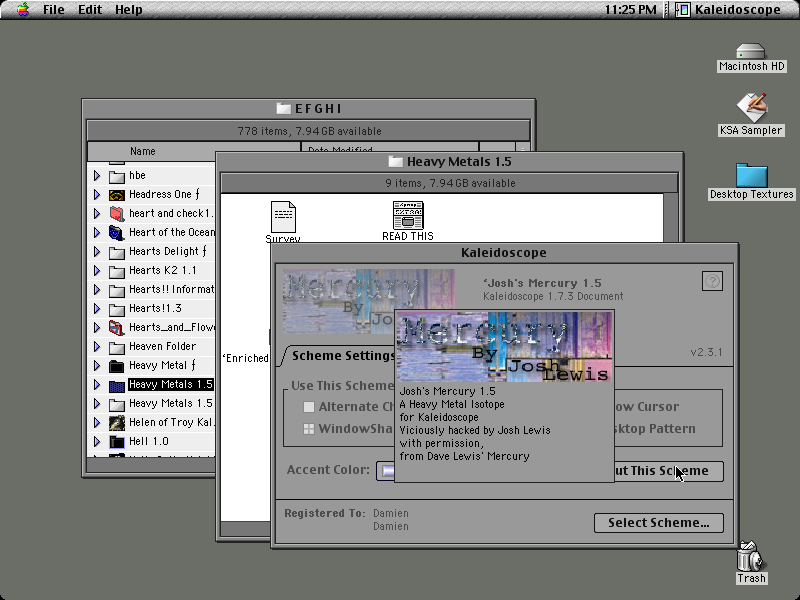Click the icon beside Headress One ƒ
Screen dimensions: 800x600
click(117, 195)
